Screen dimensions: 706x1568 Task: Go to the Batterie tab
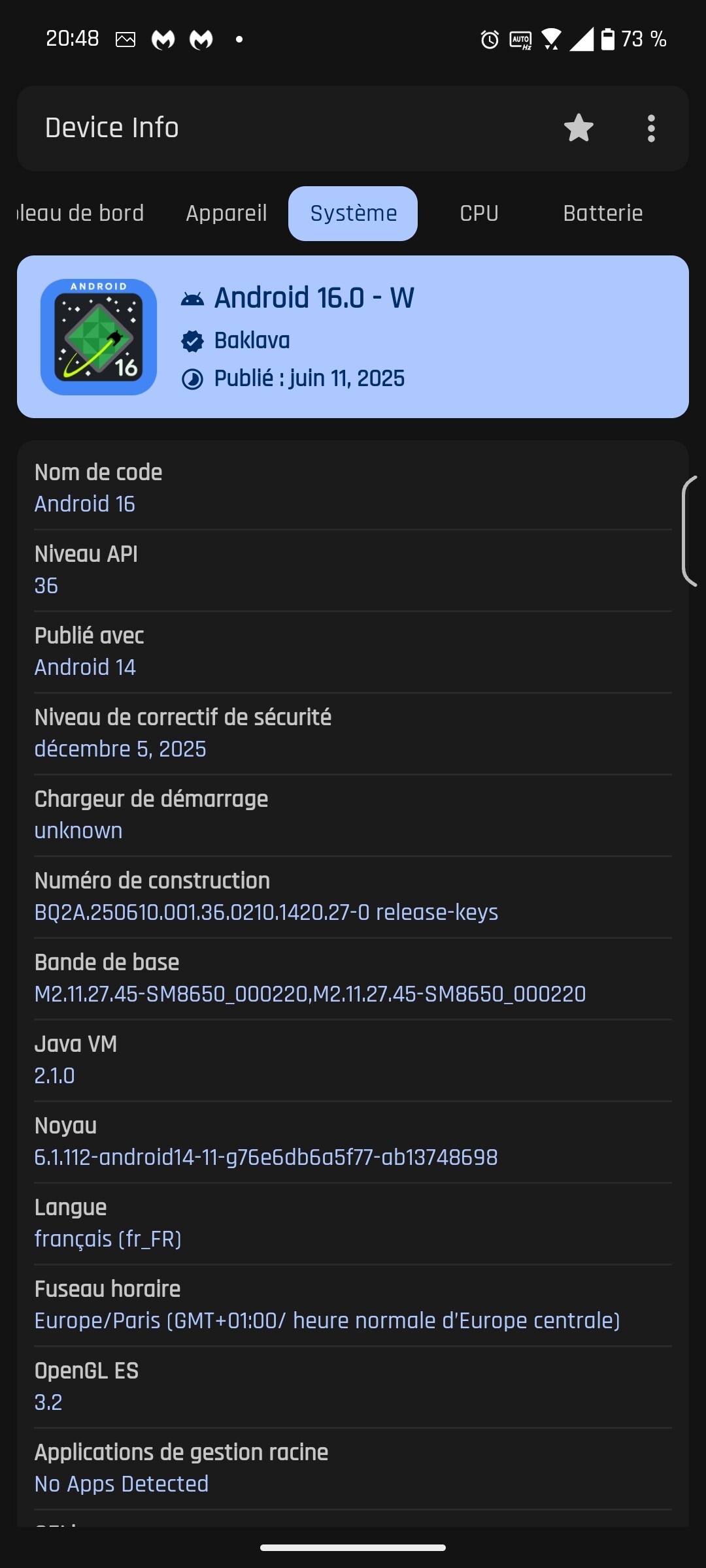pyautogui.click(x=603, y=214)
